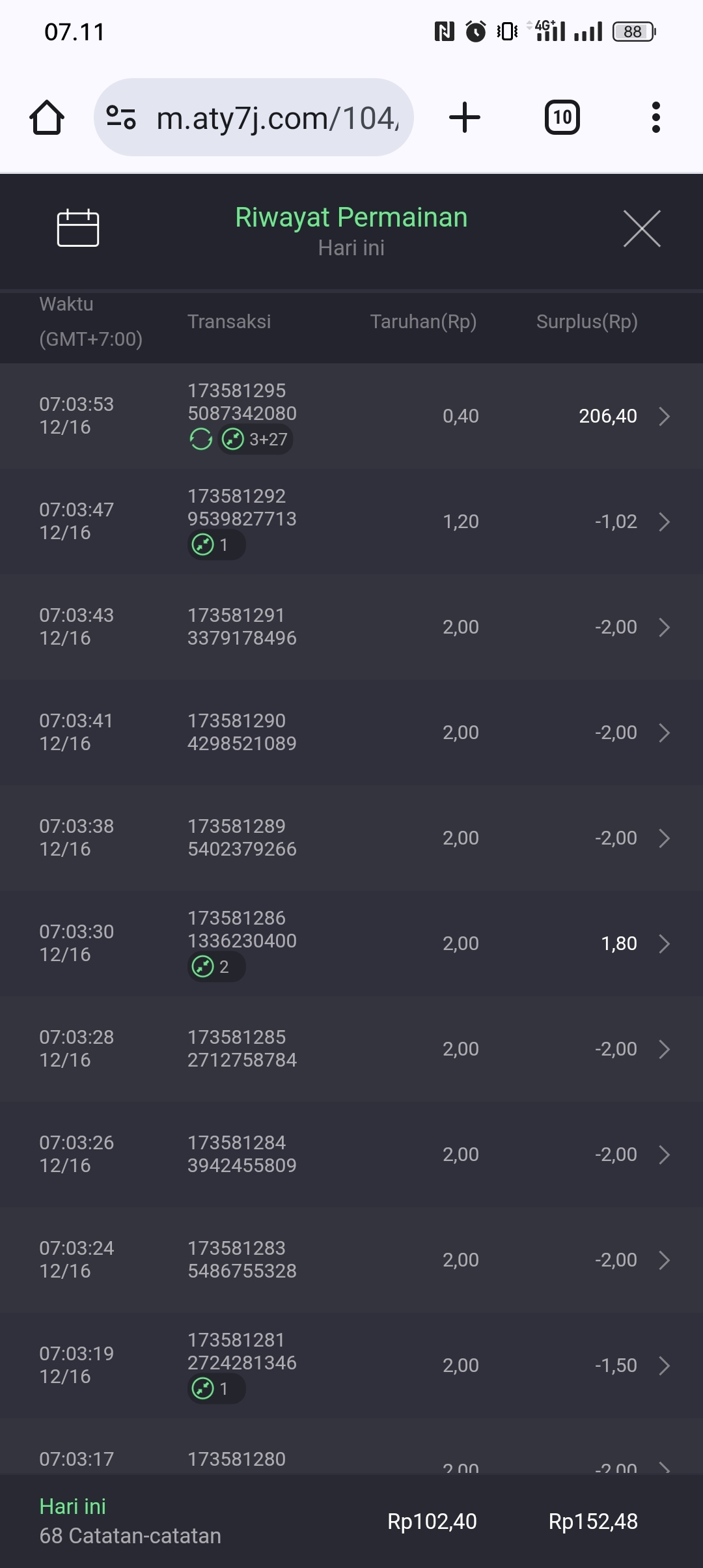Tap the Riwayat Permainan title
The width and height of the screenshot is (703, 1568).
[351, 217]
